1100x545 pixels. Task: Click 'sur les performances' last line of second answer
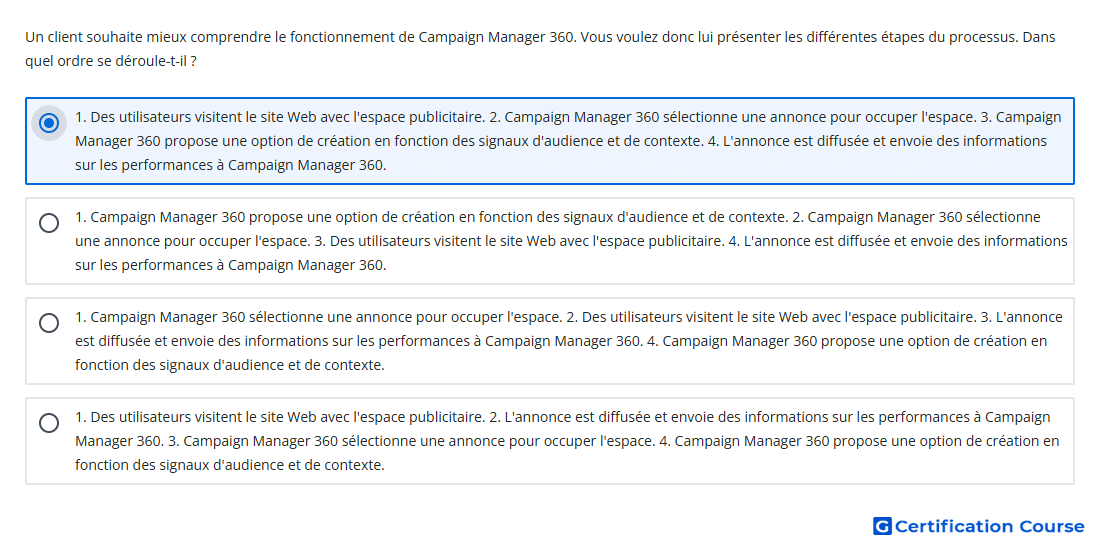click(x=231, y=266)
